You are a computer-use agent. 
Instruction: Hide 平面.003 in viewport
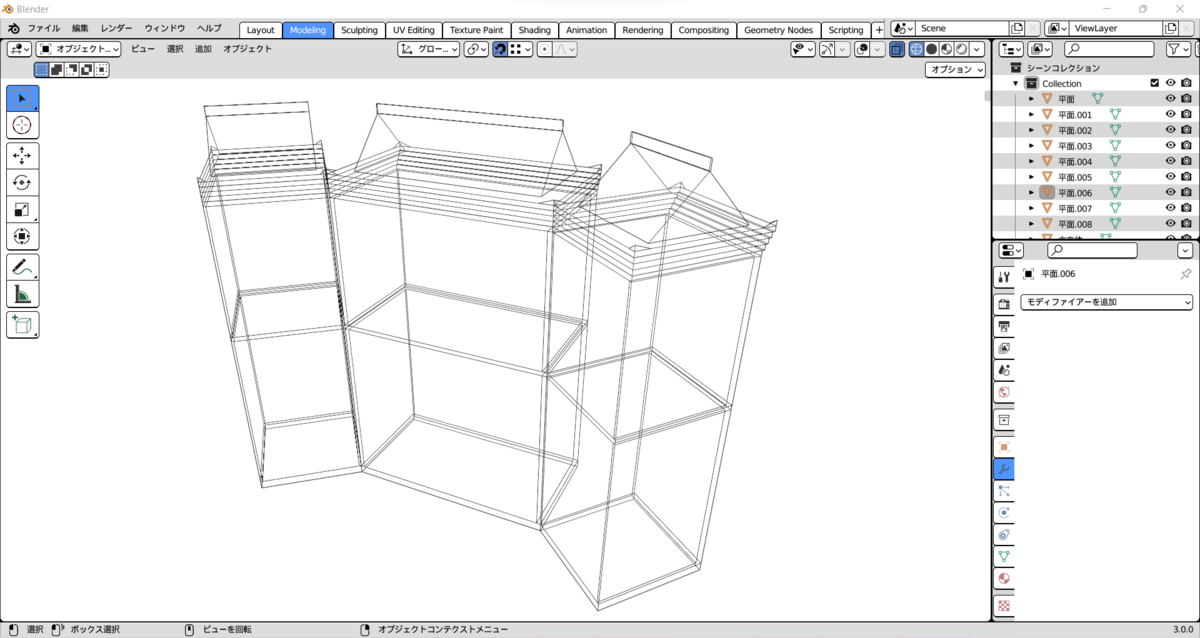pos(1170,146)
